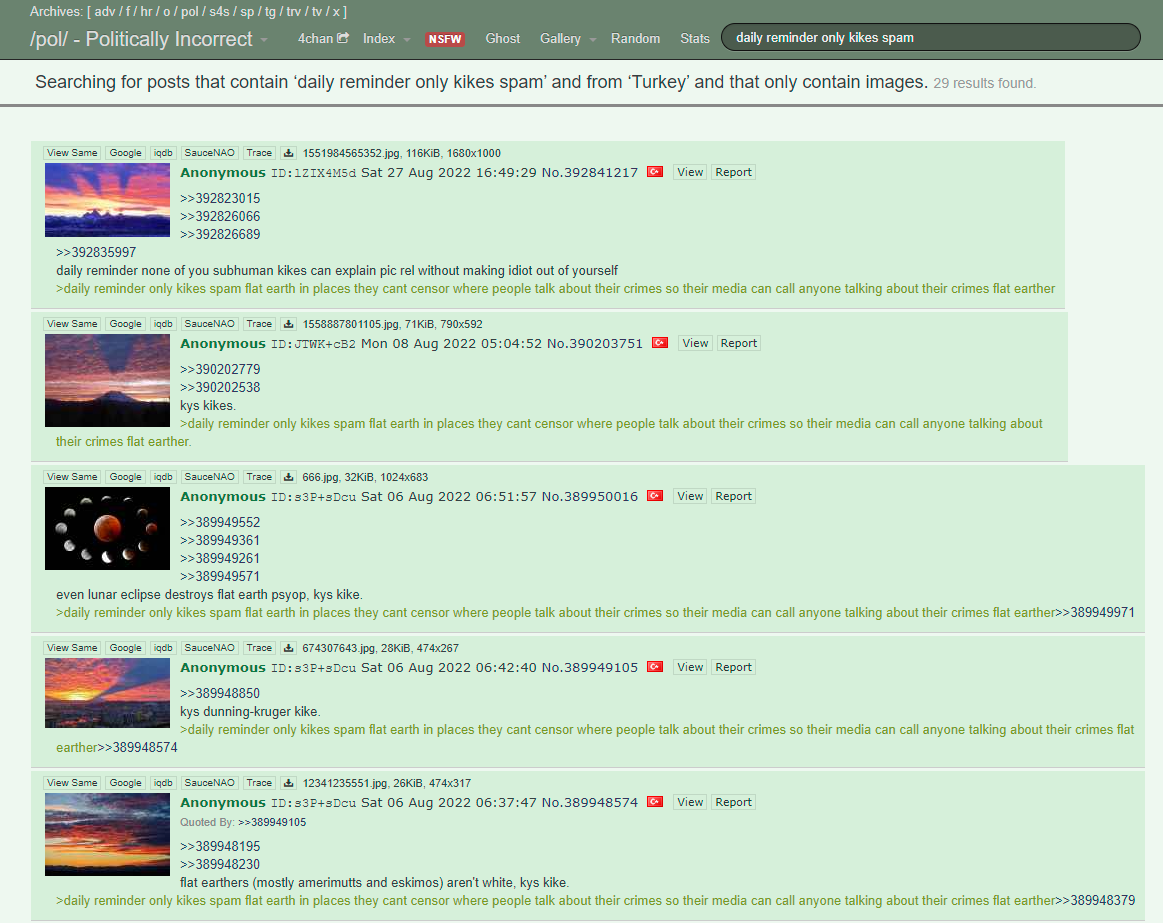Viewport: 1163px width, 923px height.
Task: Click View on post No.389949105
Action: [x=690, y=667]
